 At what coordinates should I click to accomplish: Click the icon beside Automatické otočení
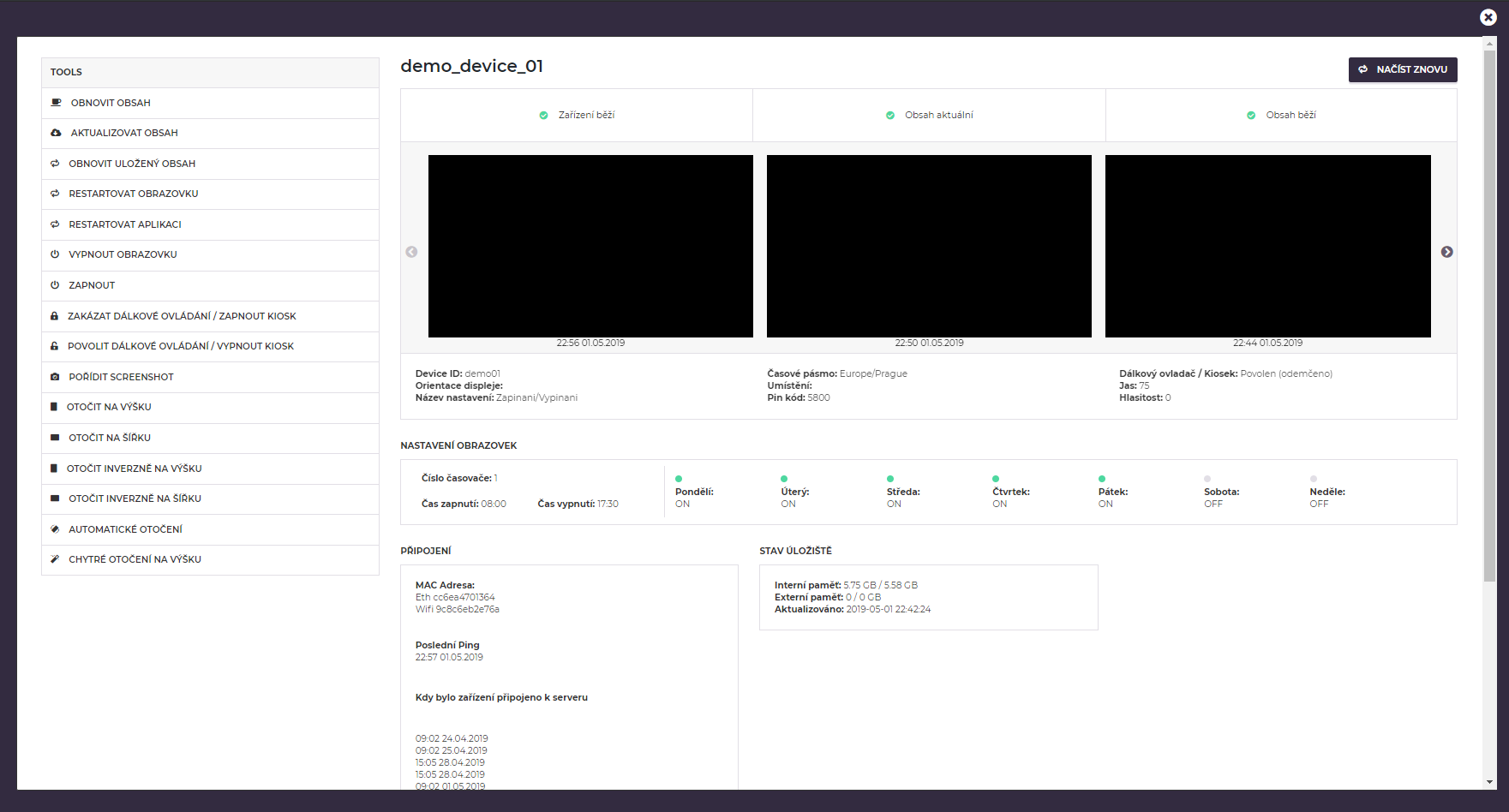55,529
